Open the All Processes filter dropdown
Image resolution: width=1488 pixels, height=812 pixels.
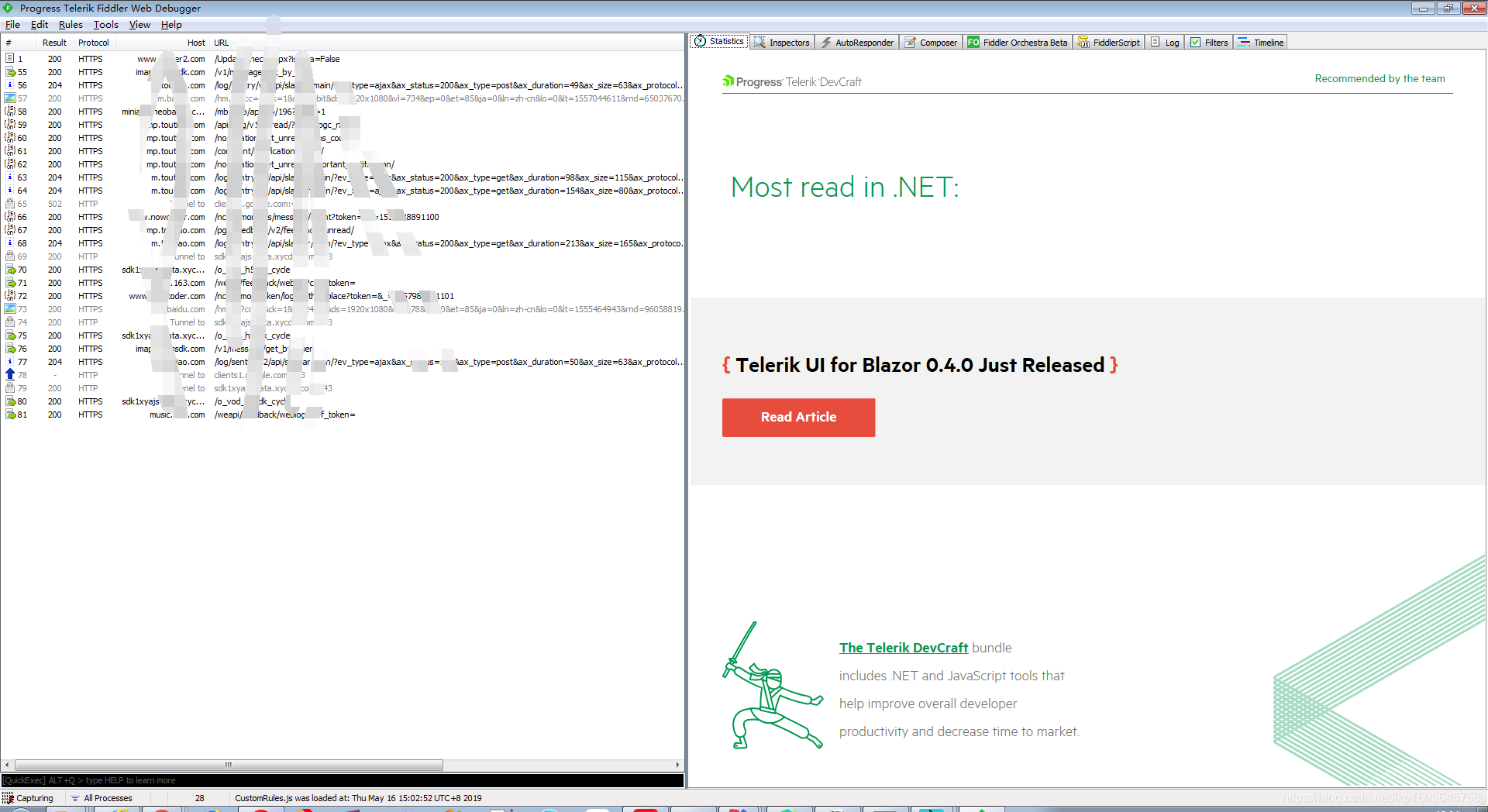click(x=102, y=798)
